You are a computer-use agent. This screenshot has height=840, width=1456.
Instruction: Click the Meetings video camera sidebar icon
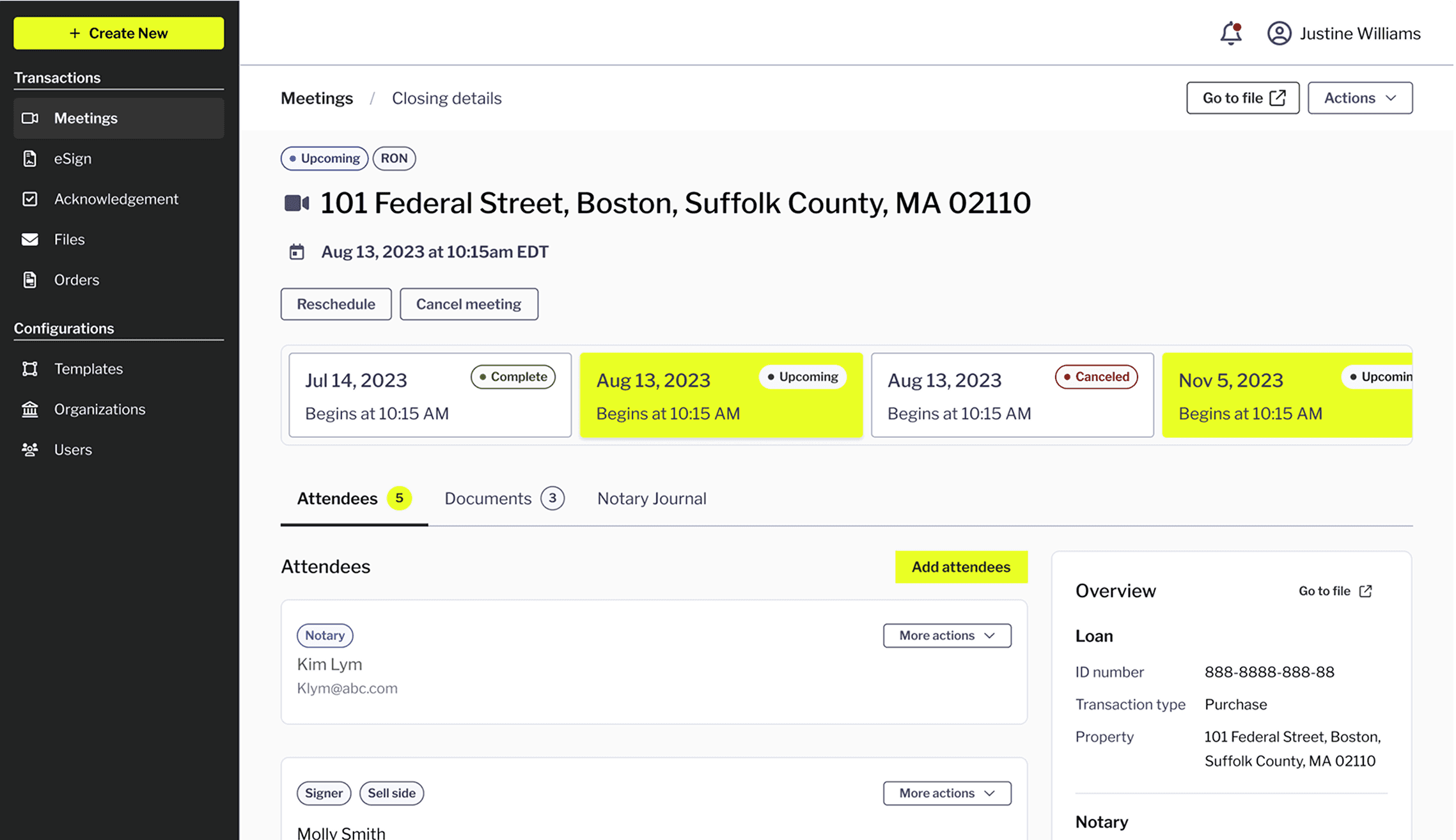[x=30, y=118]
